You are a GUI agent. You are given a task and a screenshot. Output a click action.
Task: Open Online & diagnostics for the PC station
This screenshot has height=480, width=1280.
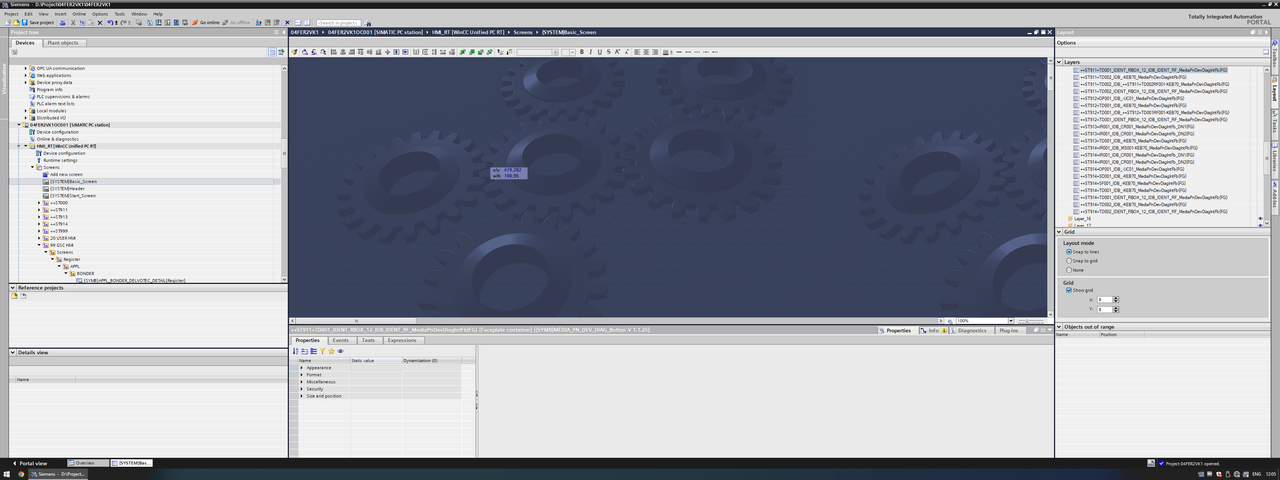[58, 139]
